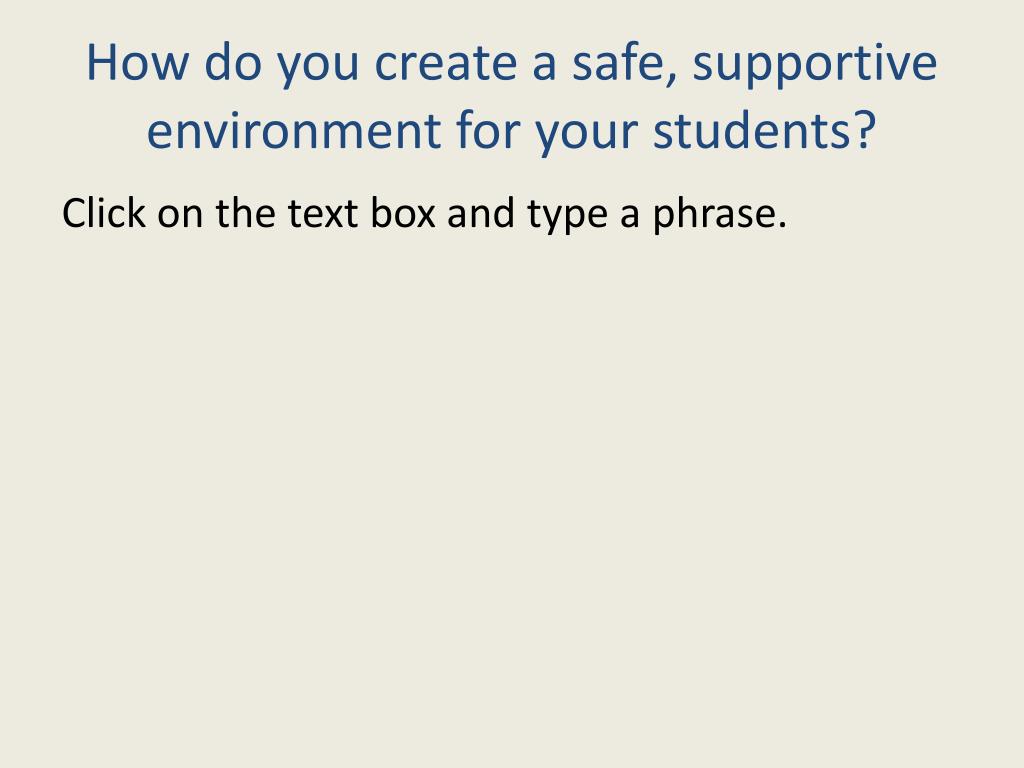
Task: Click the 'Click on the text box' instruction line
Action: tap(424, 214)
